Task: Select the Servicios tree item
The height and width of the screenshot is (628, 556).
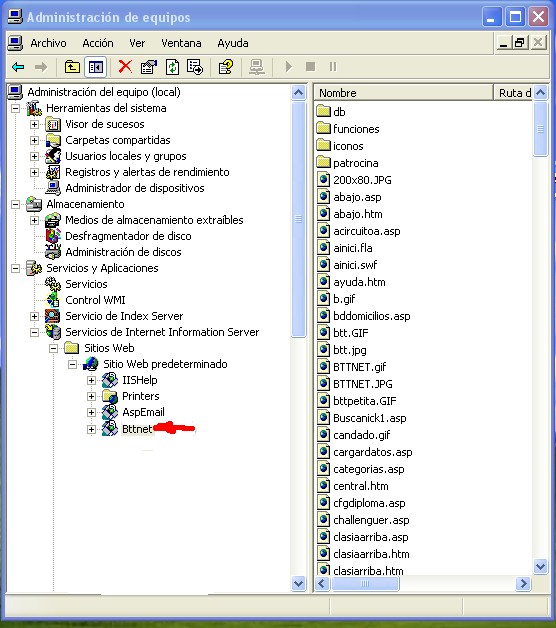Action: (x=86, y=284)
